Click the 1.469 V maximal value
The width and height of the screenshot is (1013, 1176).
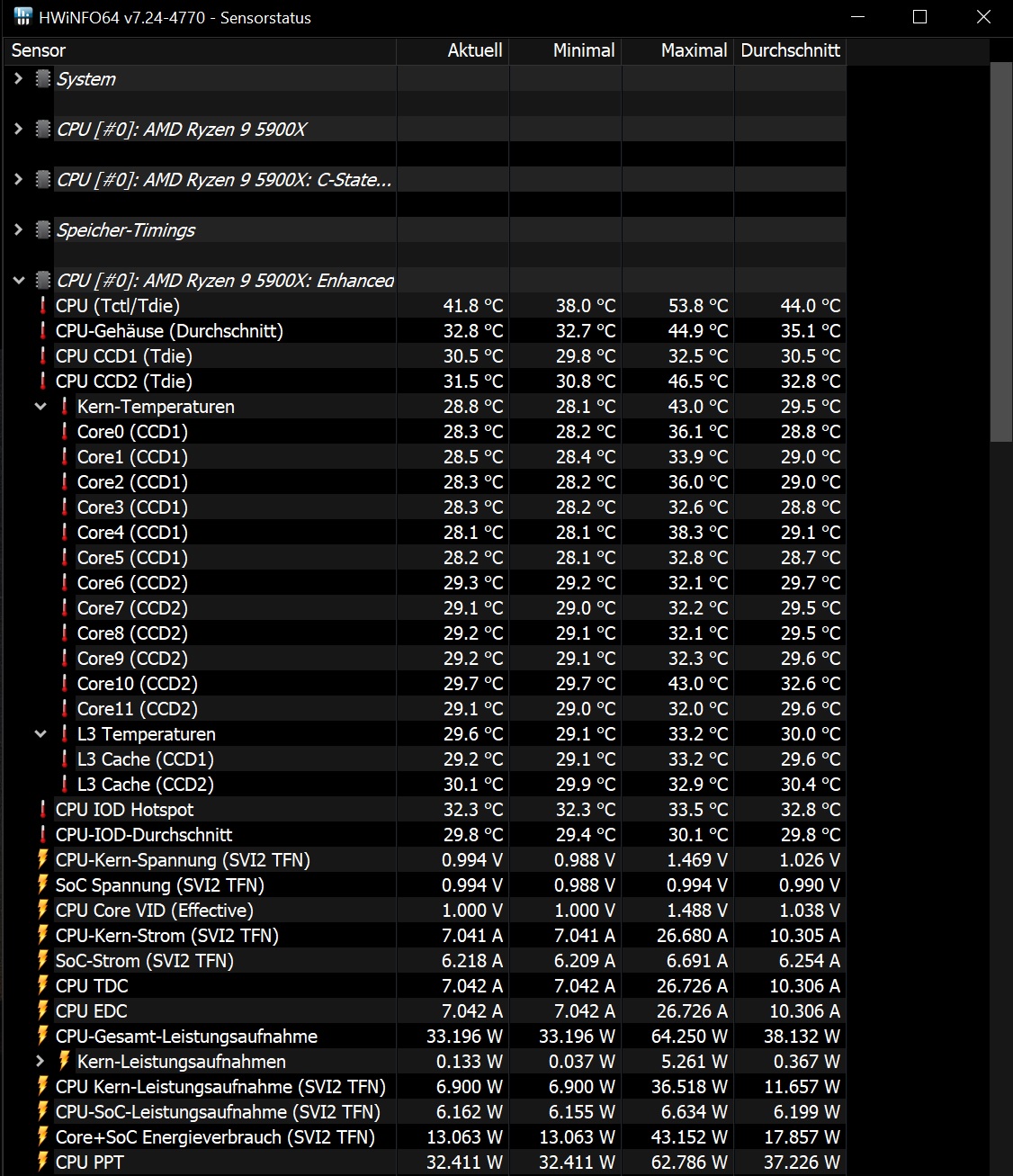(x=696, y=860)
